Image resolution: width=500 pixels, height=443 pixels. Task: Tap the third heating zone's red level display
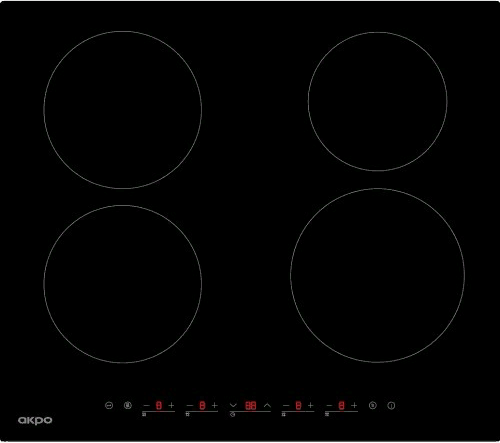point(298,405)
